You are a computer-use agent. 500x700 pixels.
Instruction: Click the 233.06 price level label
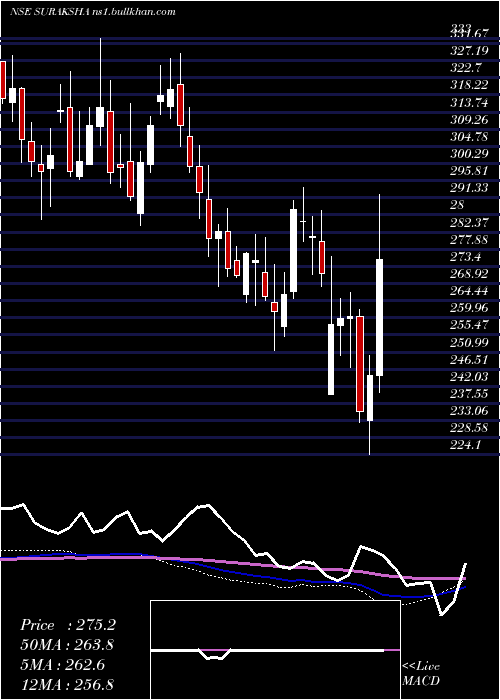pyautogui.click(x=471, y=411)
